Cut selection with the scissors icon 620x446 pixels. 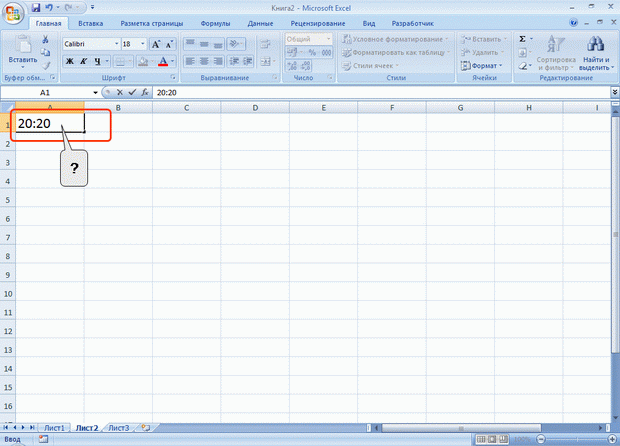[x=45, y=39]
